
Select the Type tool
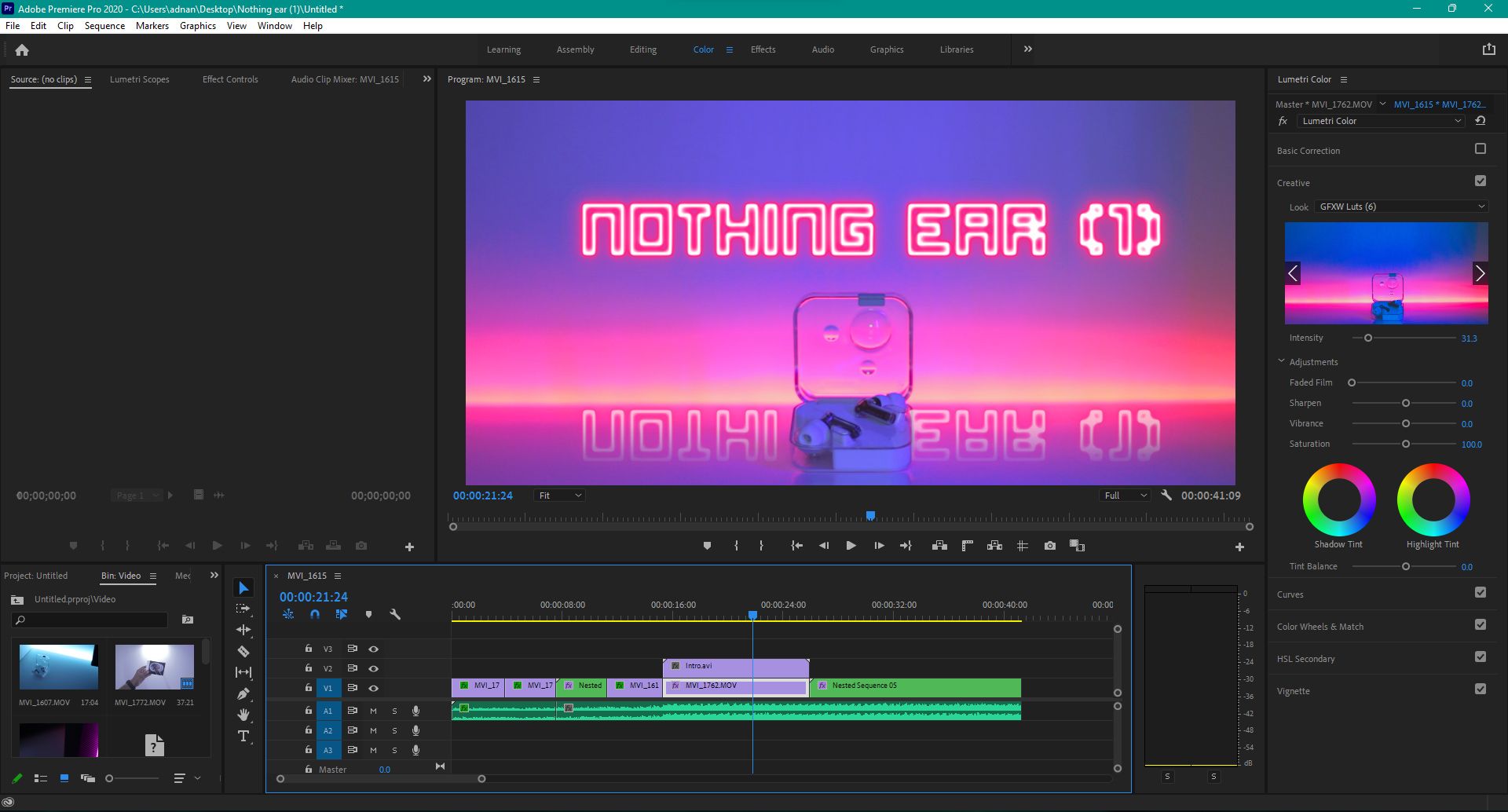pos(243,736)
